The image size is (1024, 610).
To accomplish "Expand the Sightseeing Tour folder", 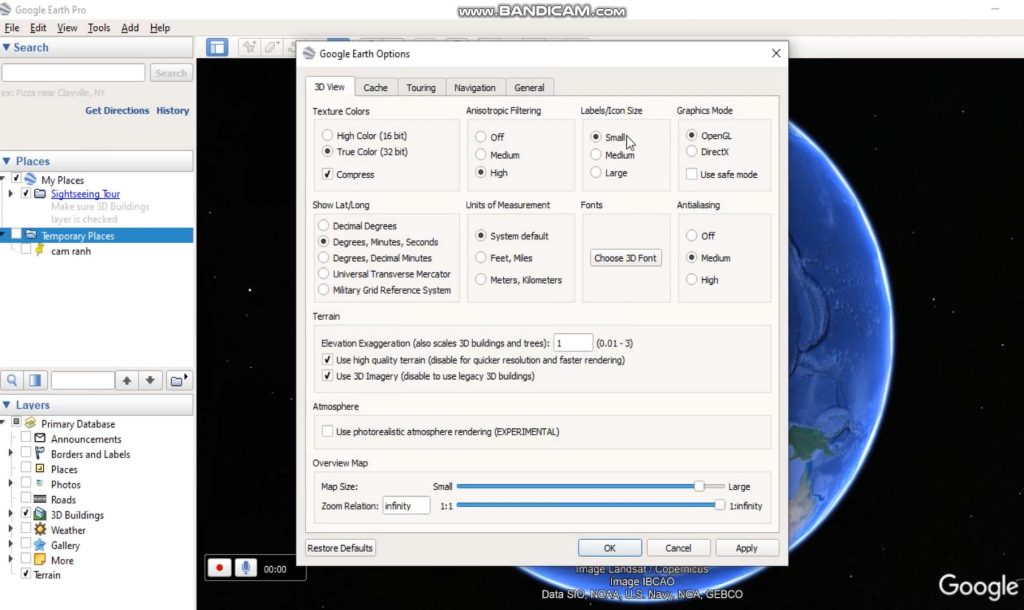I will point(11,194).
